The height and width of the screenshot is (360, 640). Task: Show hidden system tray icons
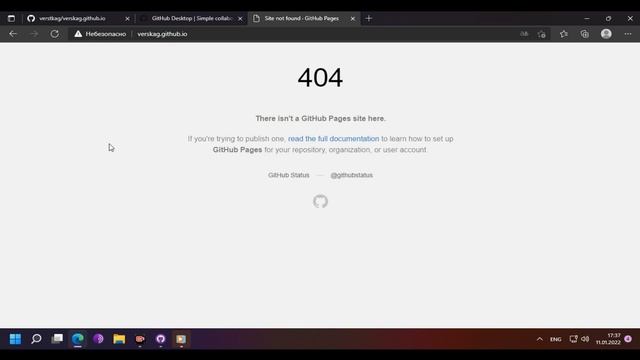(540, 339)
